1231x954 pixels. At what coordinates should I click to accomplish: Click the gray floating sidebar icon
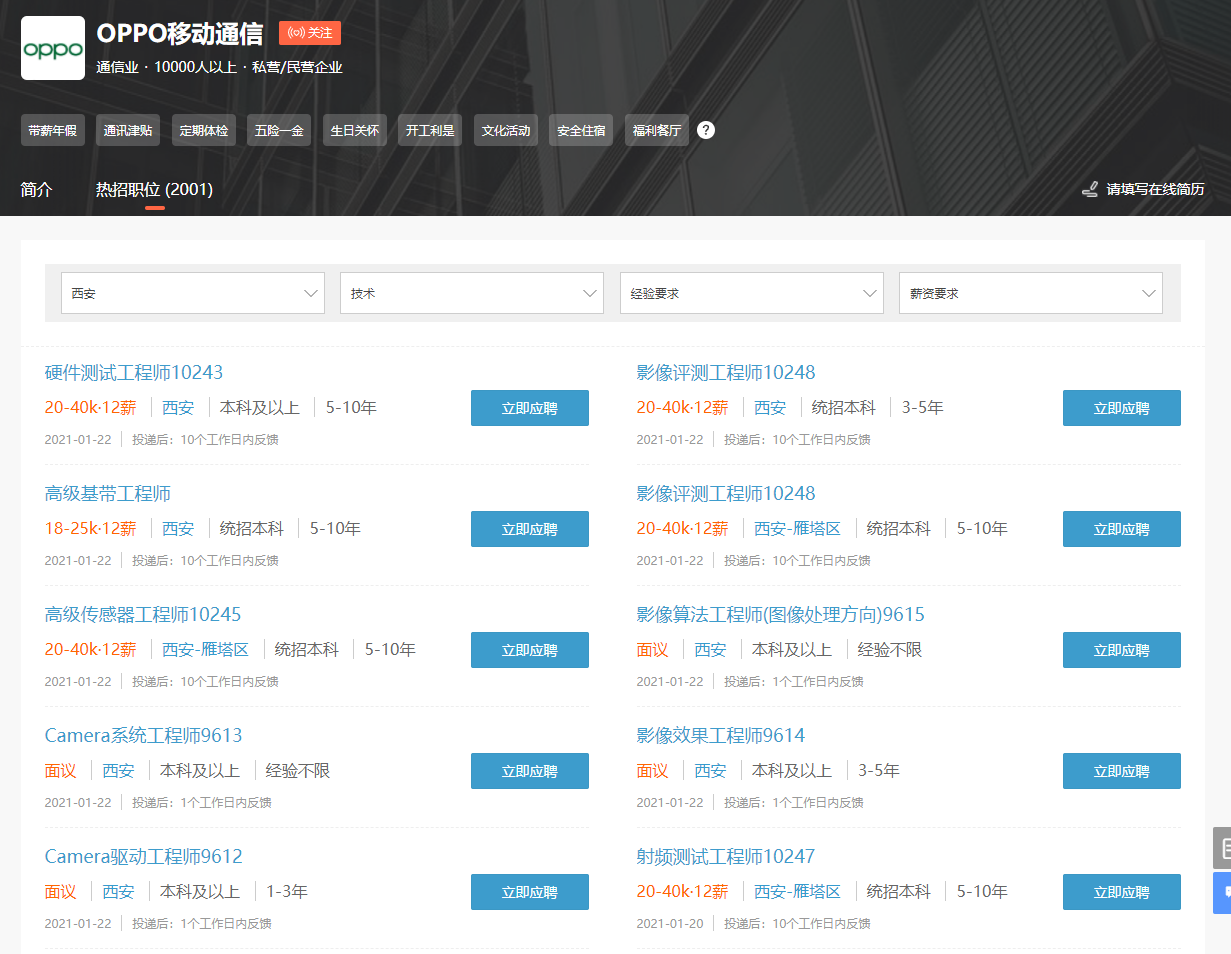[1222, 847]
